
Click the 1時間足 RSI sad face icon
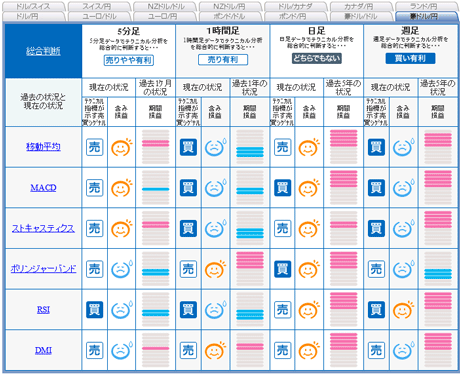tap(215, 310)
